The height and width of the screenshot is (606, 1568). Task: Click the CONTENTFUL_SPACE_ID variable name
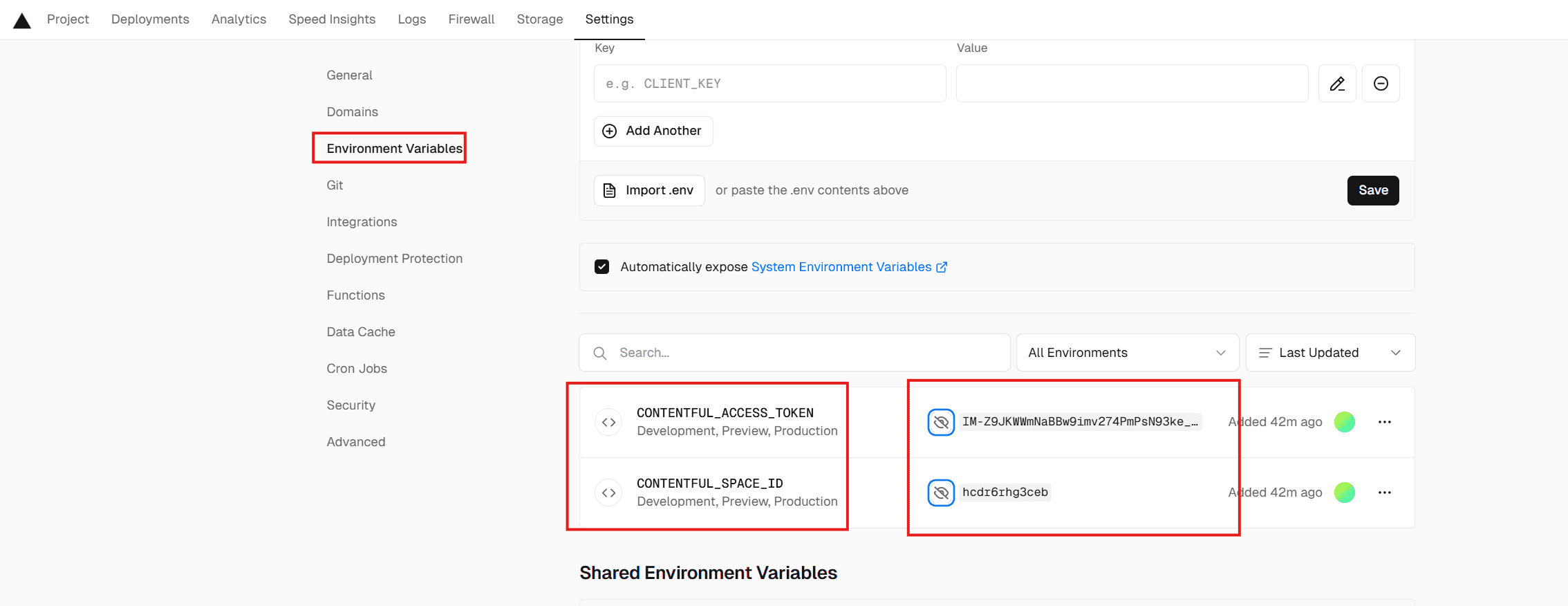tap(709, 484)
